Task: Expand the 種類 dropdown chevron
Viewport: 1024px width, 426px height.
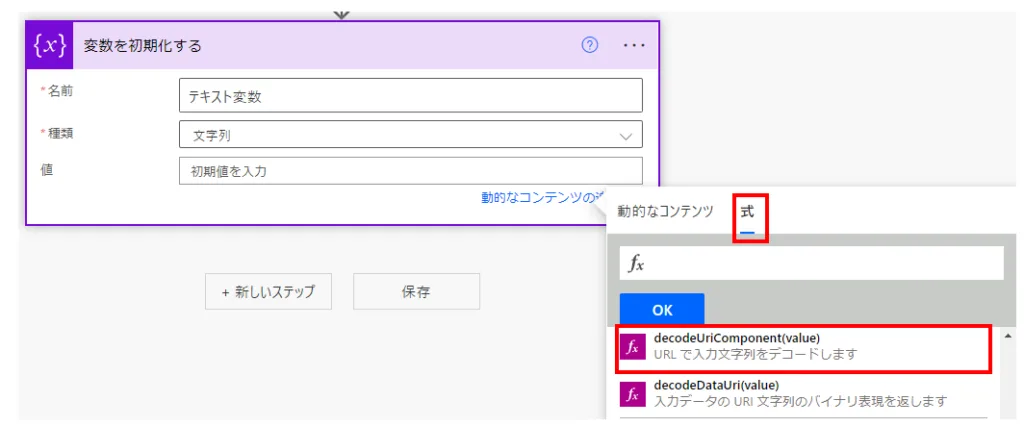Action: click(x=626, y=135)
